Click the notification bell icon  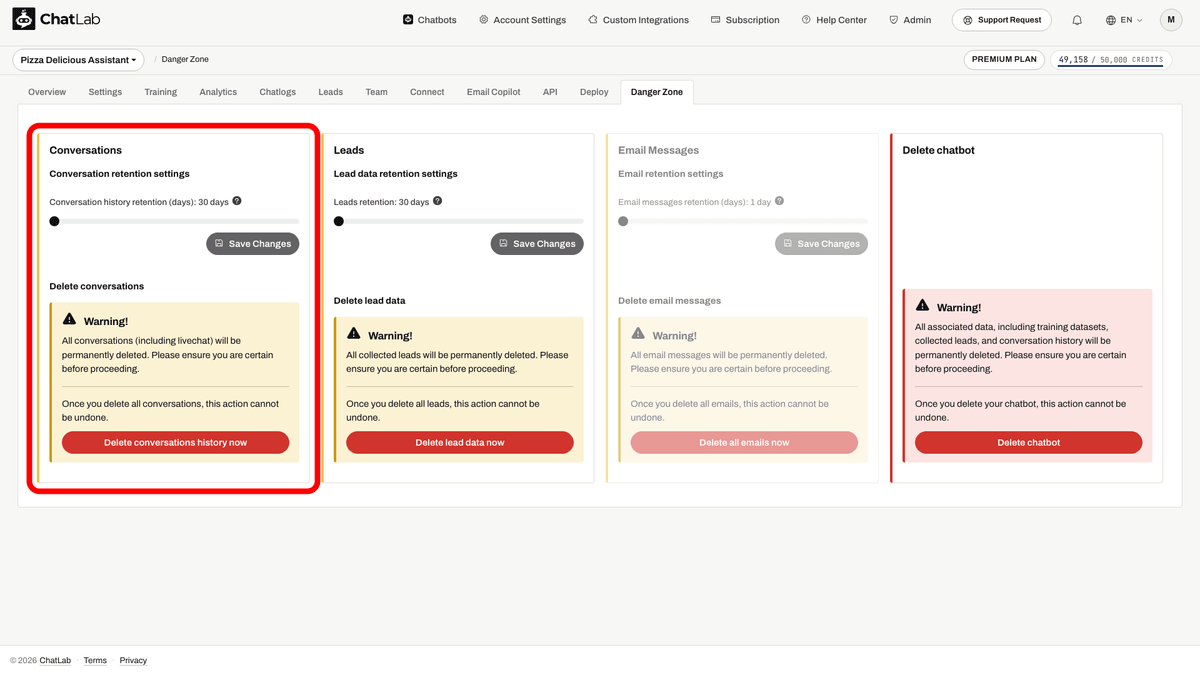(x=1077, y=20)
